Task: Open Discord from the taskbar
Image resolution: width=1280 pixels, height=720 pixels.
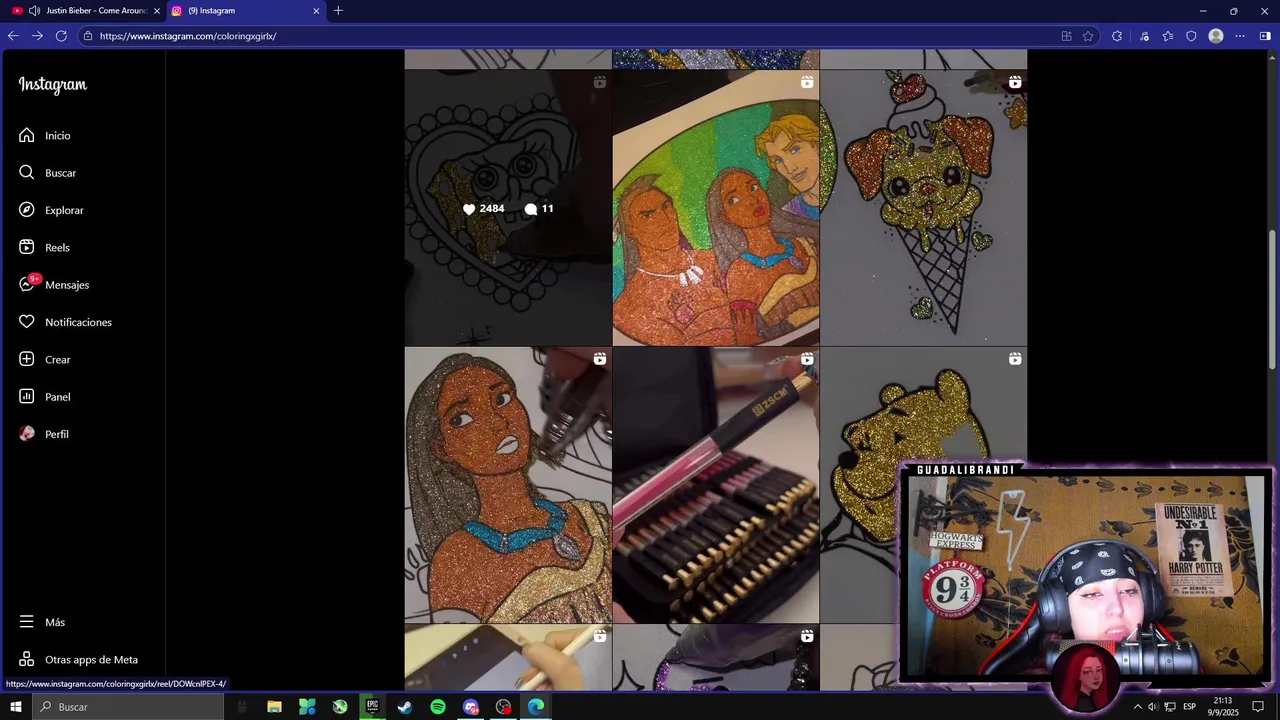Action: 471,707
